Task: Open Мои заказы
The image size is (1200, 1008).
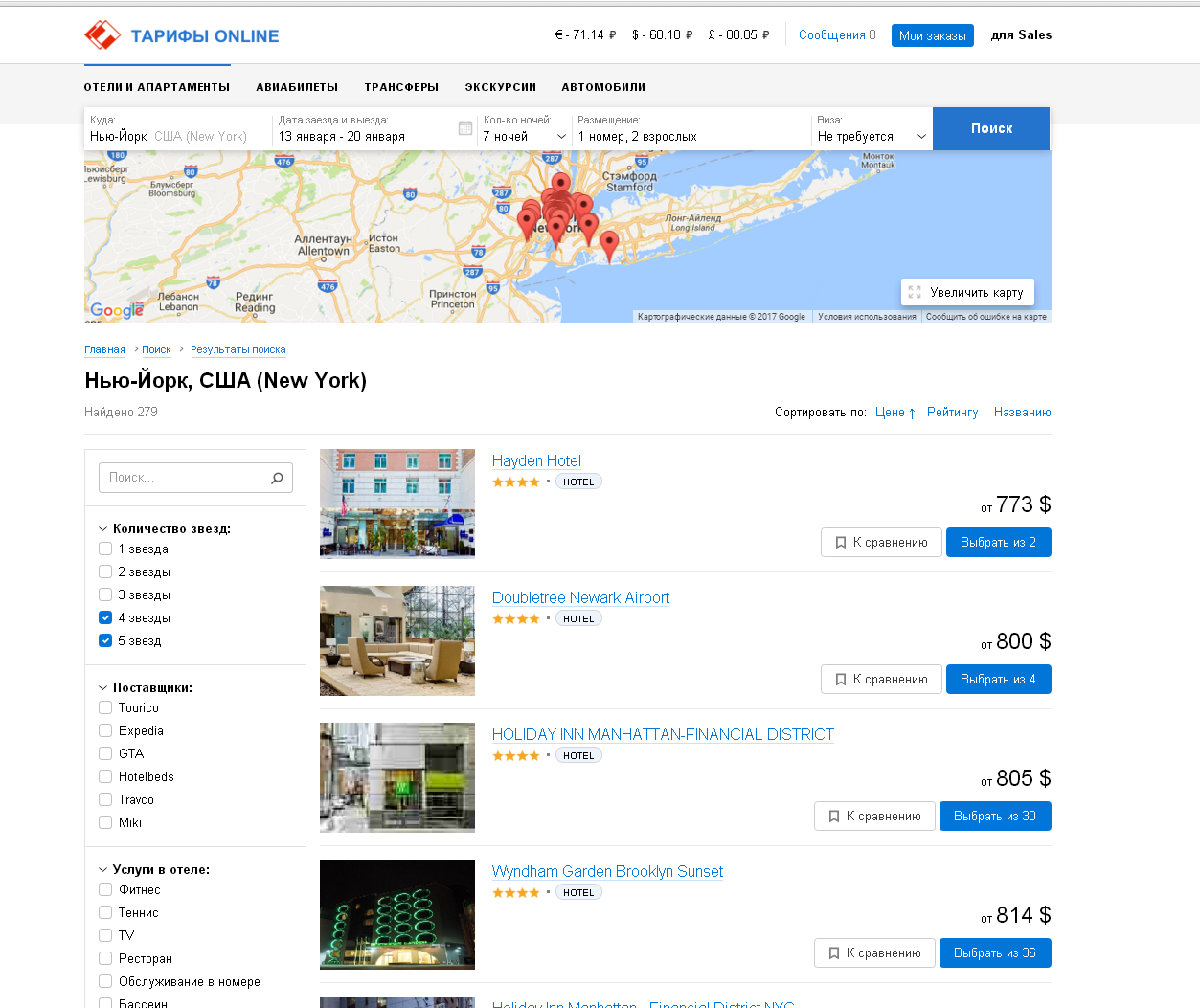Action: [933, 35]
